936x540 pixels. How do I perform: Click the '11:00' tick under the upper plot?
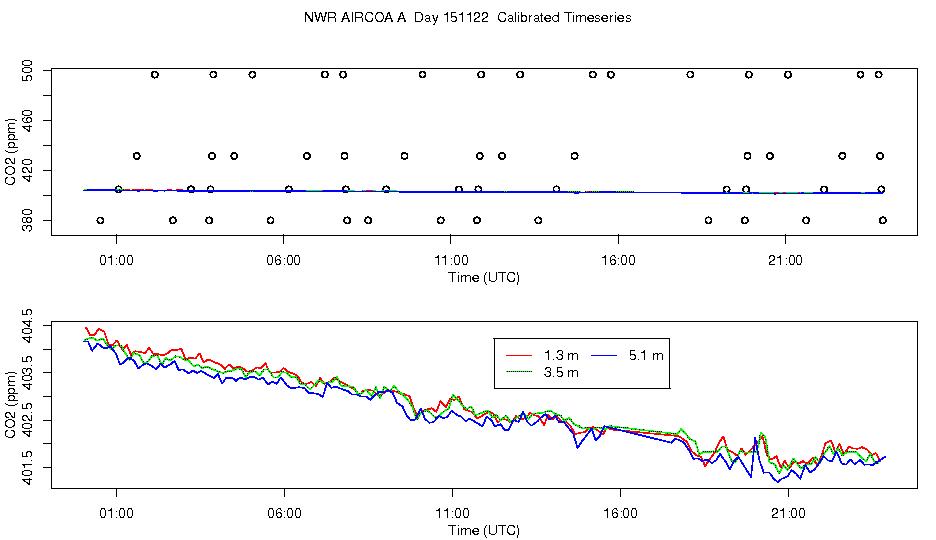(x=451, y=260)
